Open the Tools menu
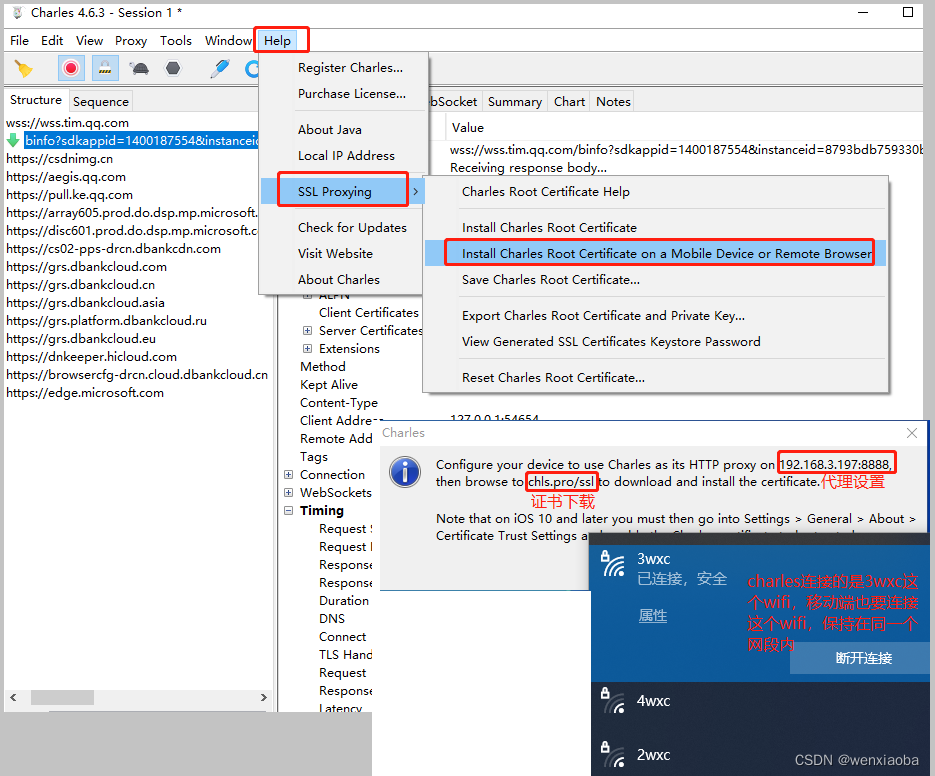The image size is (935, 776). tap(175, 41)
